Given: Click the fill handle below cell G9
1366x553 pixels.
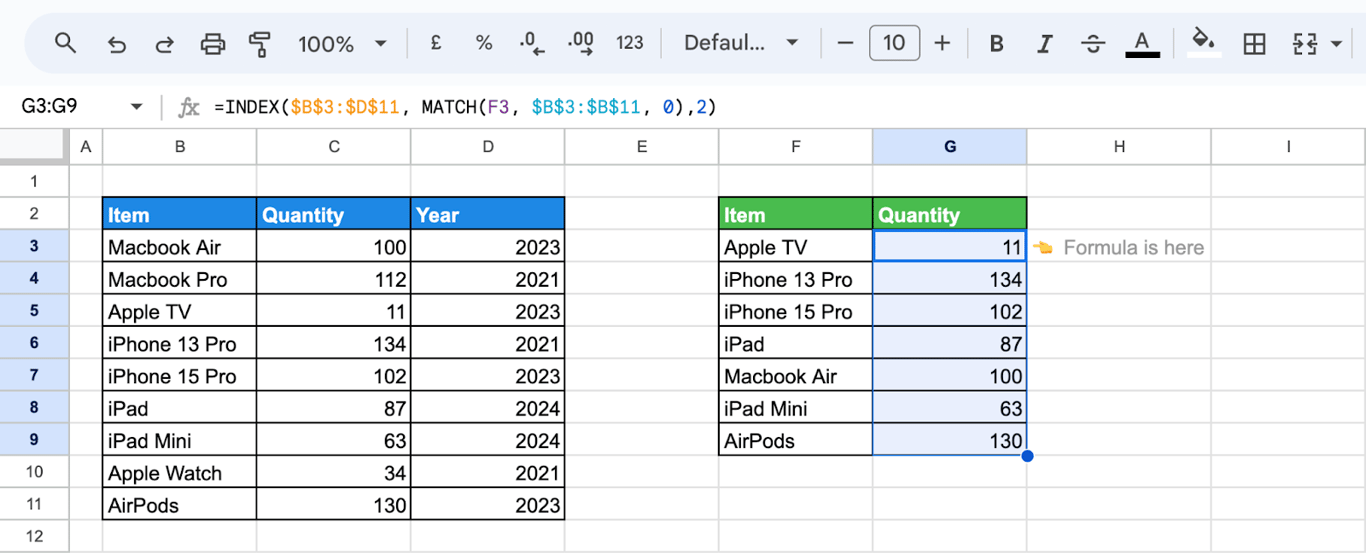Looking at the screenshot, I should pos(1027,456).
